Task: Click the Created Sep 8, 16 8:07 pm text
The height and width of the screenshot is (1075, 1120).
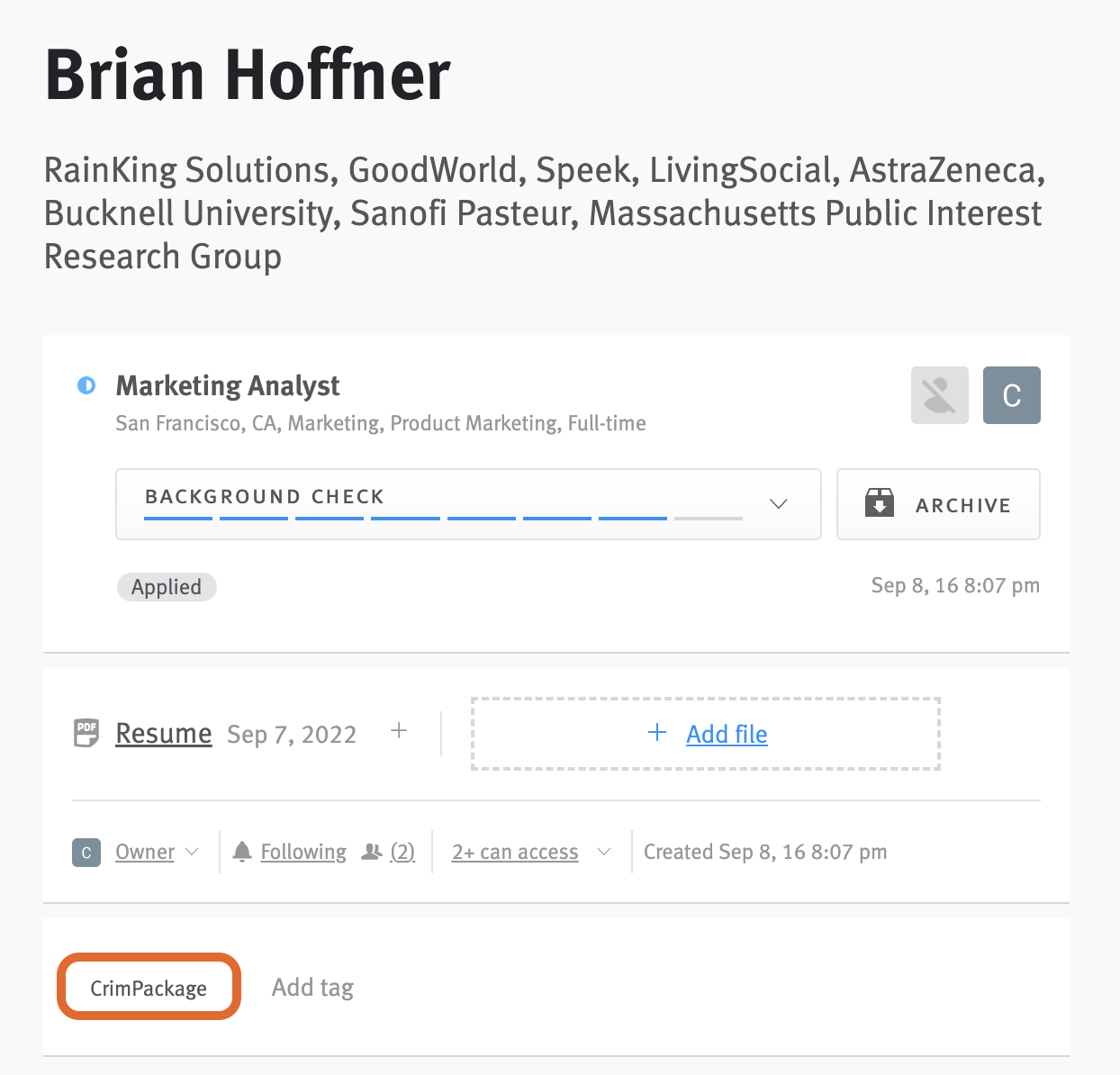Action: tap(765, 852)
